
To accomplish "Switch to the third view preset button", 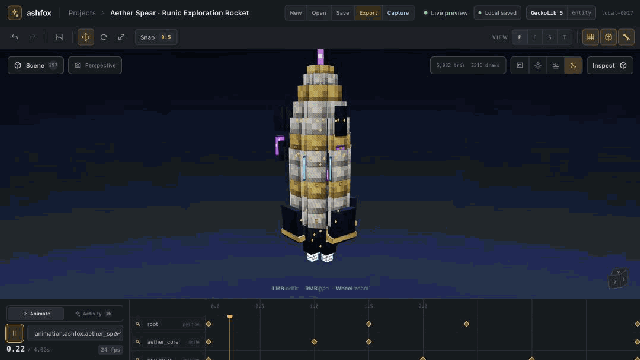I will click(x=549, y=37).
